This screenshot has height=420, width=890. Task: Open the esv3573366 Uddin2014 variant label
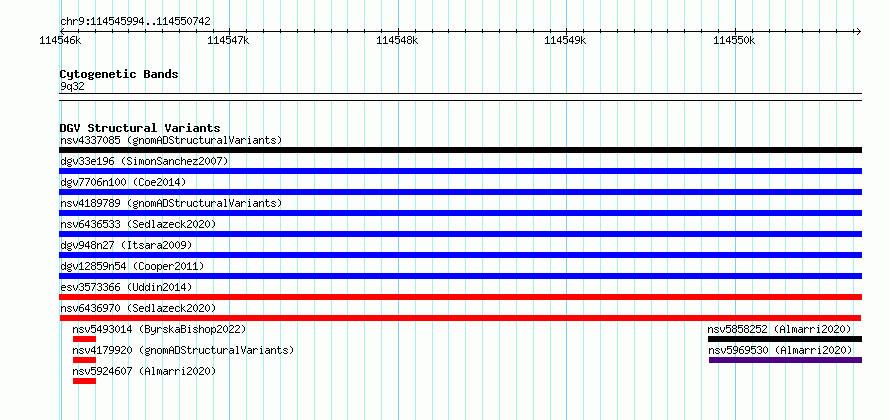tap(126, 287)
